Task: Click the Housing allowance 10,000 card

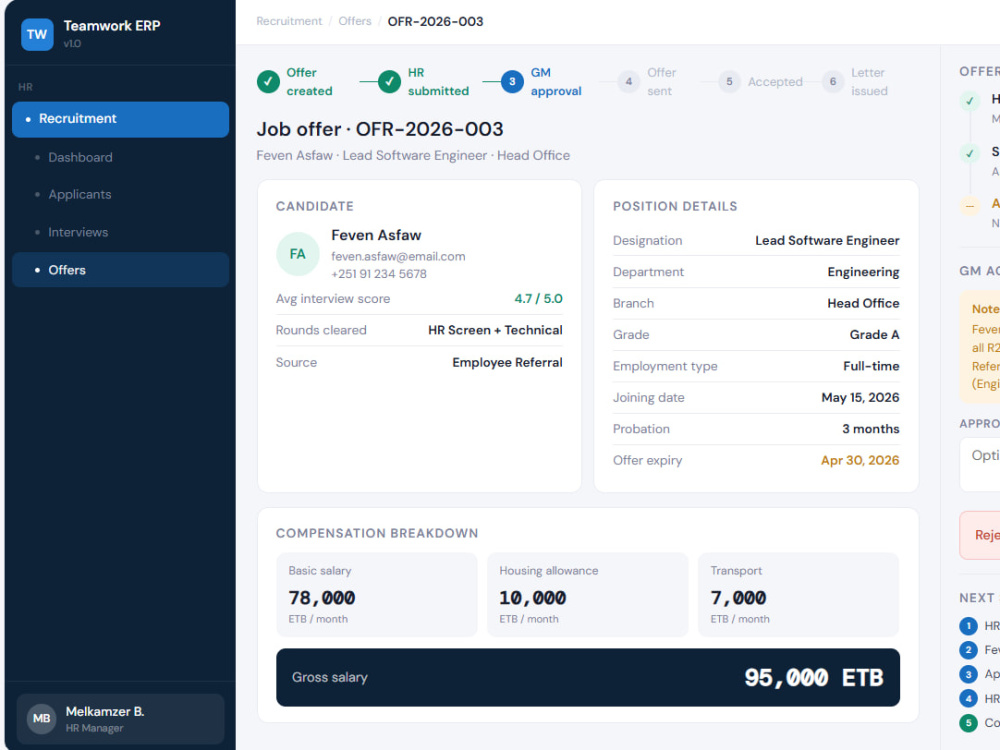Action: (x=587, y=594)
